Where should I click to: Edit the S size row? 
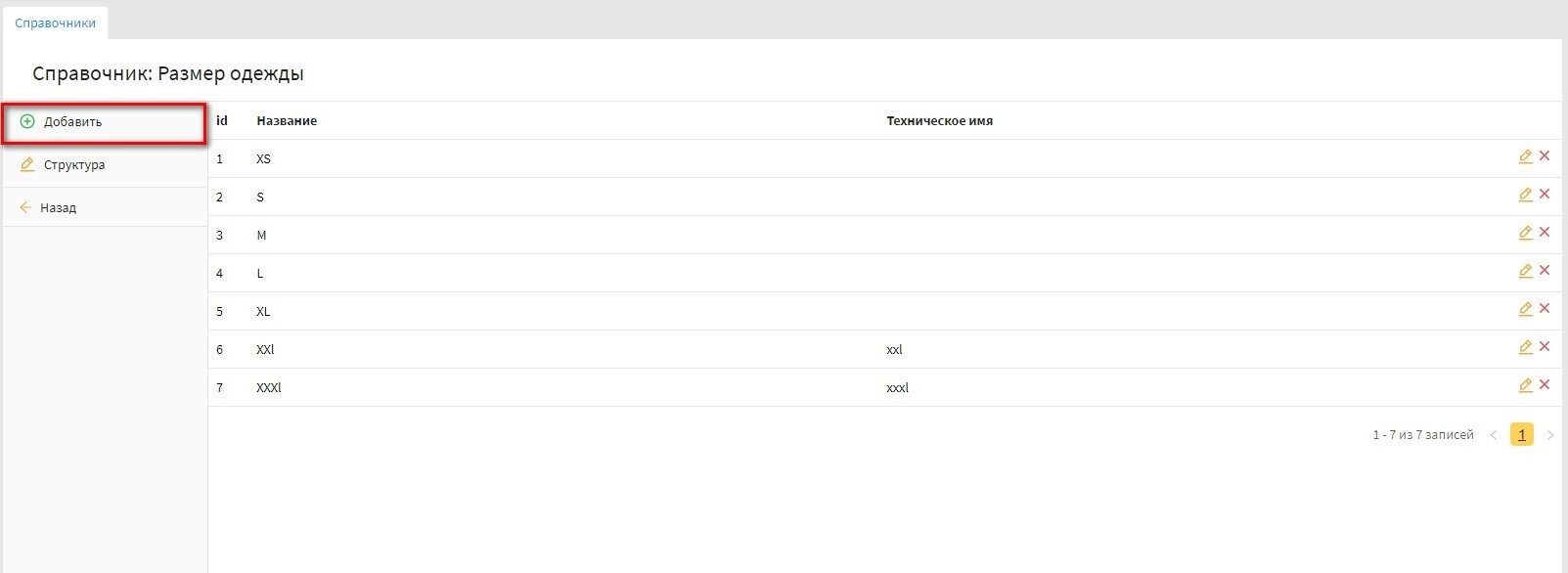tap(1525, 195)
